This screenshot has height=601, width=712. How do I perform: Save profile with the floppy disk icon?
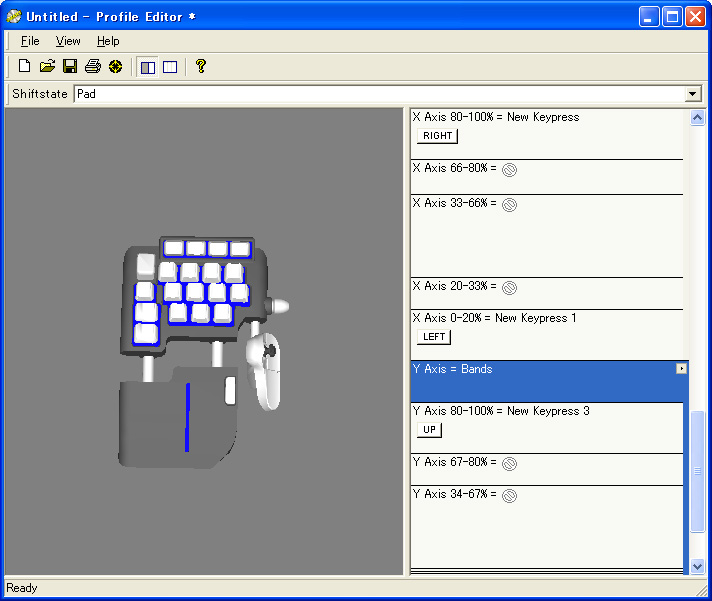pyautogui.click(x=70, y=67)
